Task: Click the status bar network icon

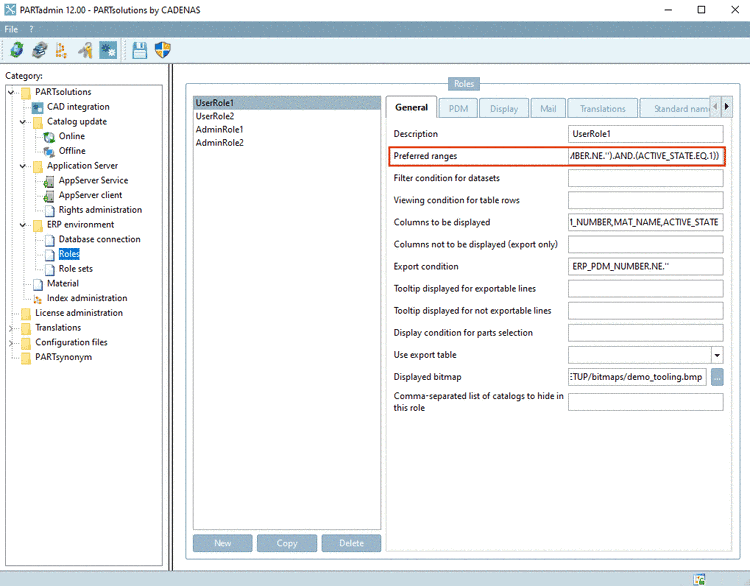Action: (699, 579)
